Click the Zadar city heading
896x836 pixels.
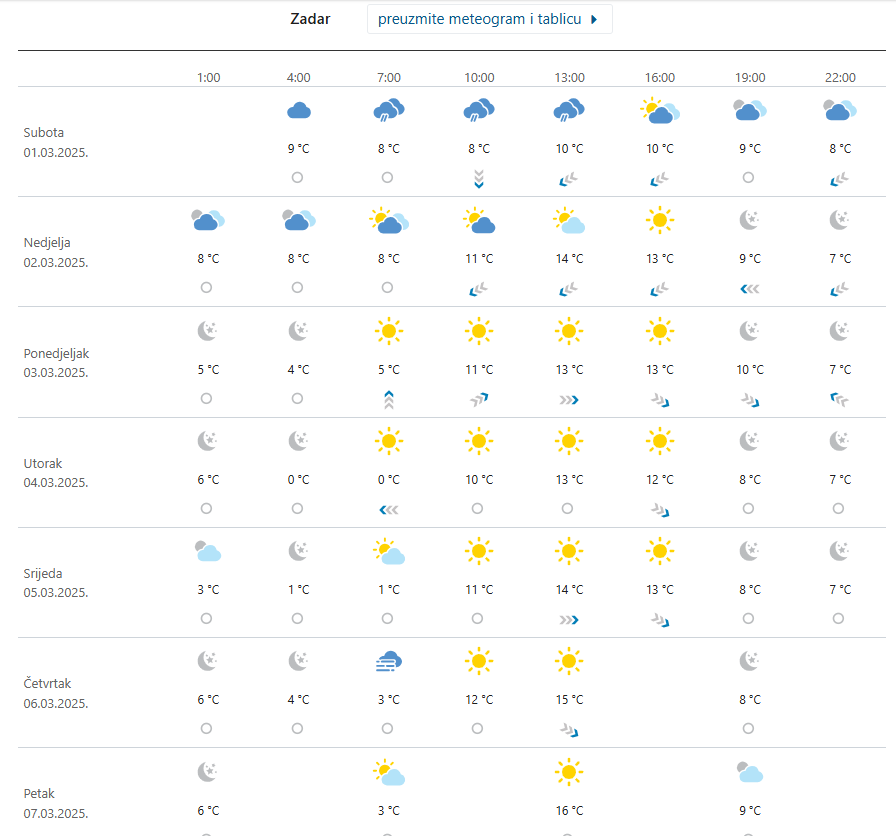tap(310, 19)
